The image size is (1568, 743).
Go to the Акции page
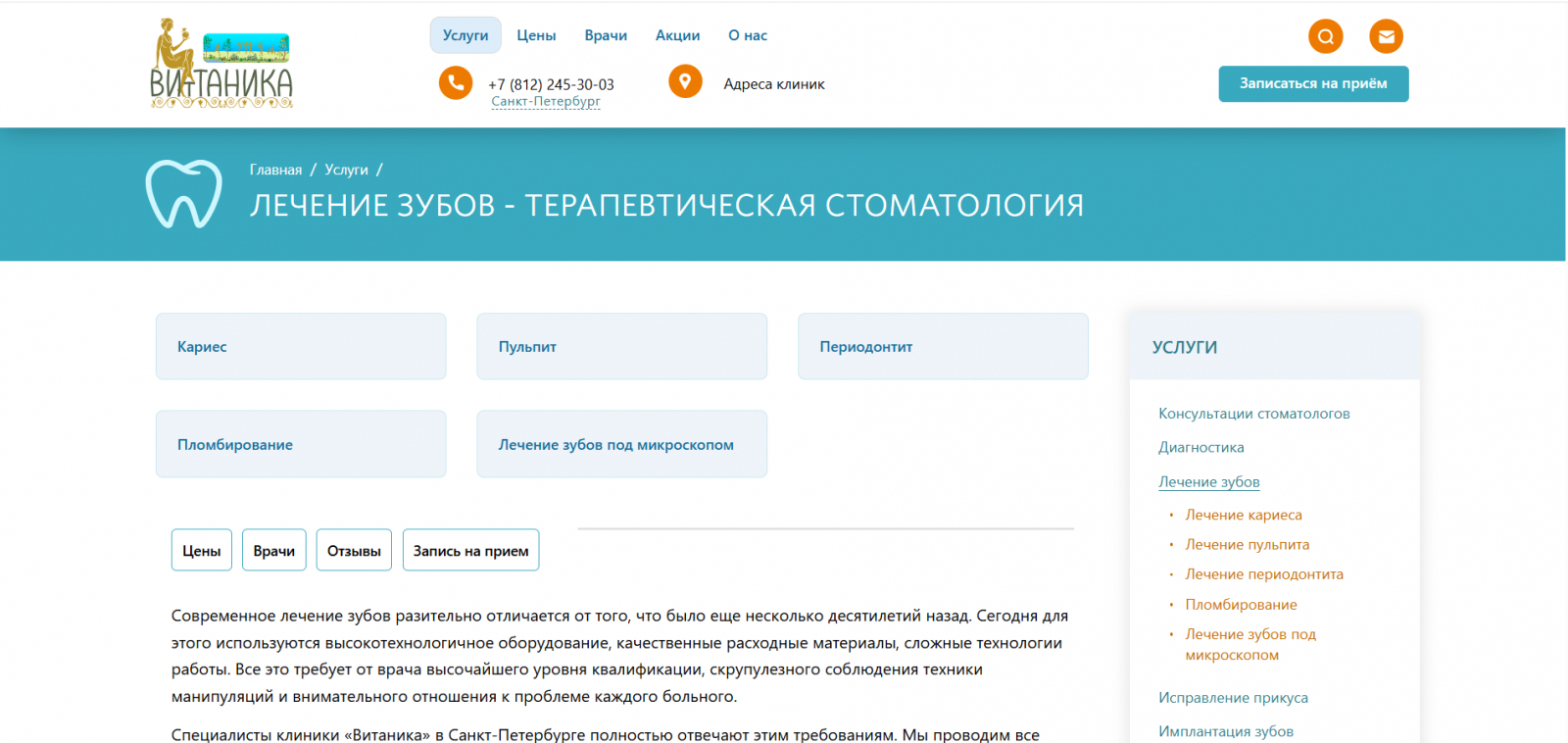click(x=677, y=35)
